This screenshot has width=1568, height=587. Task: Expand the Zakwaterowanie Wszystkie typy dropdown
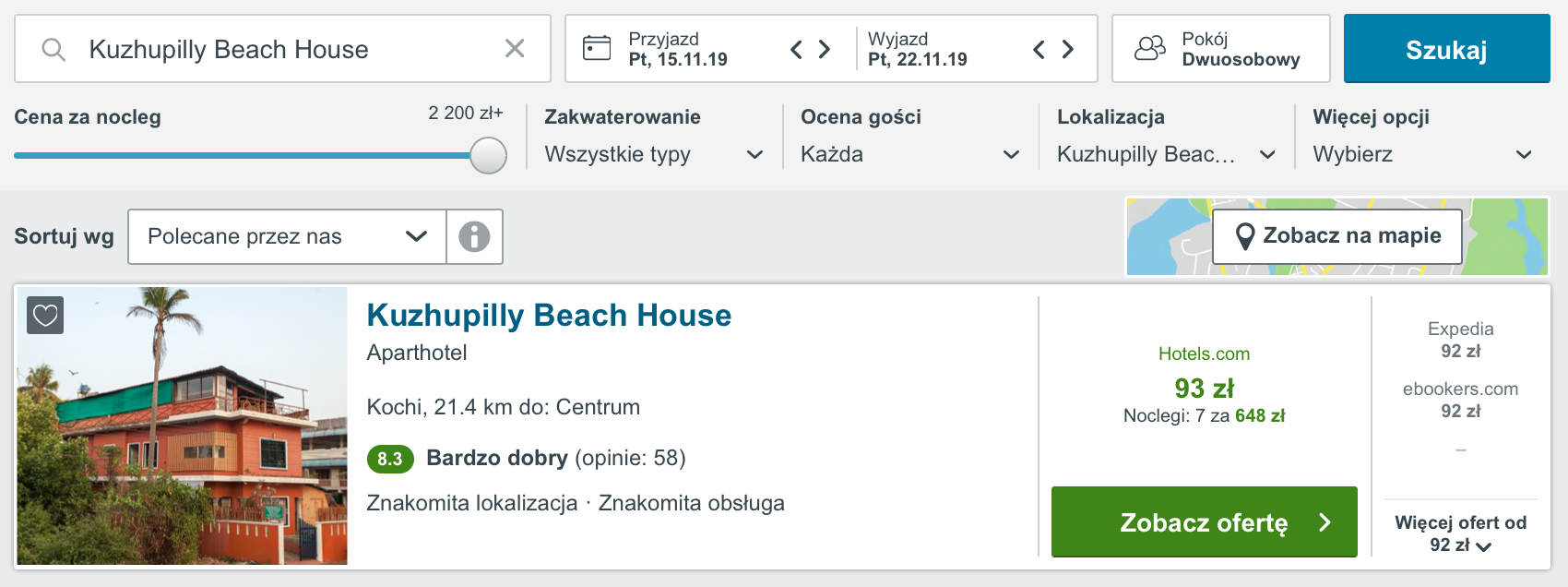[654, 154]
